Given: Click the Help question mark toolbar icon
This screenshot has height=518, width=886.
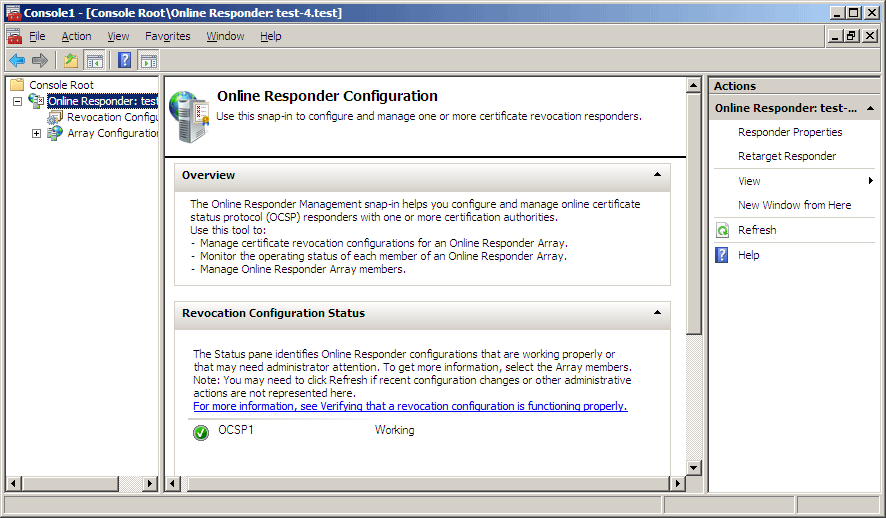Looking at the screenshot, I should click(x=124, y=60).
